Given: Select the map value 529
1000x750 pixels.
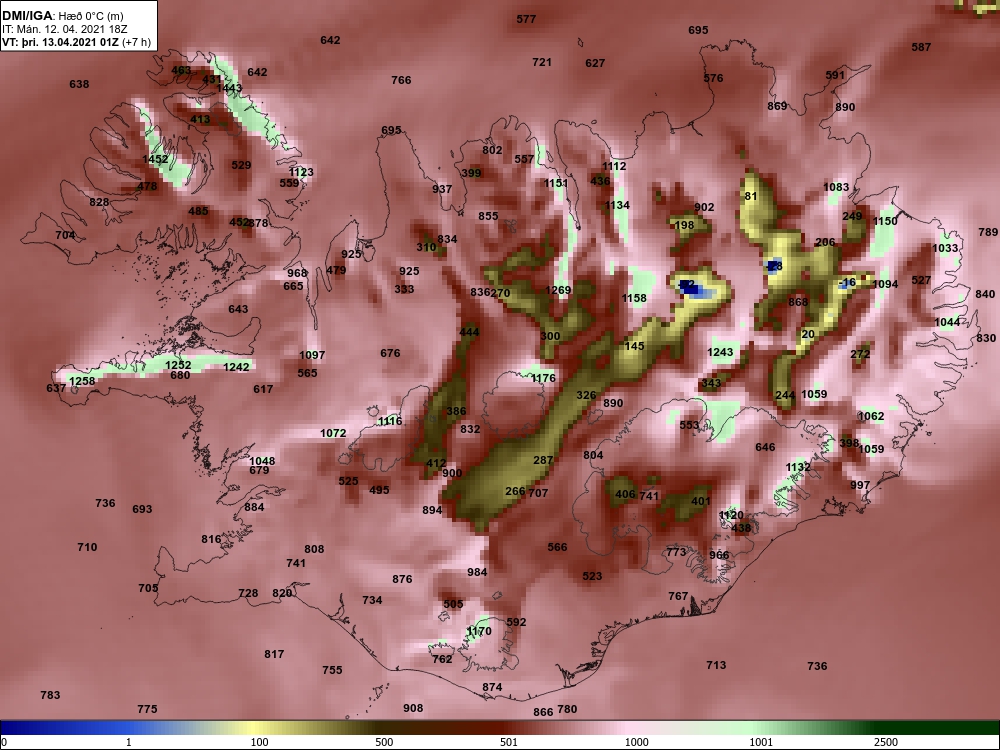Looking at the screenshot, I should pyautogui.click(x=241, y=165).
